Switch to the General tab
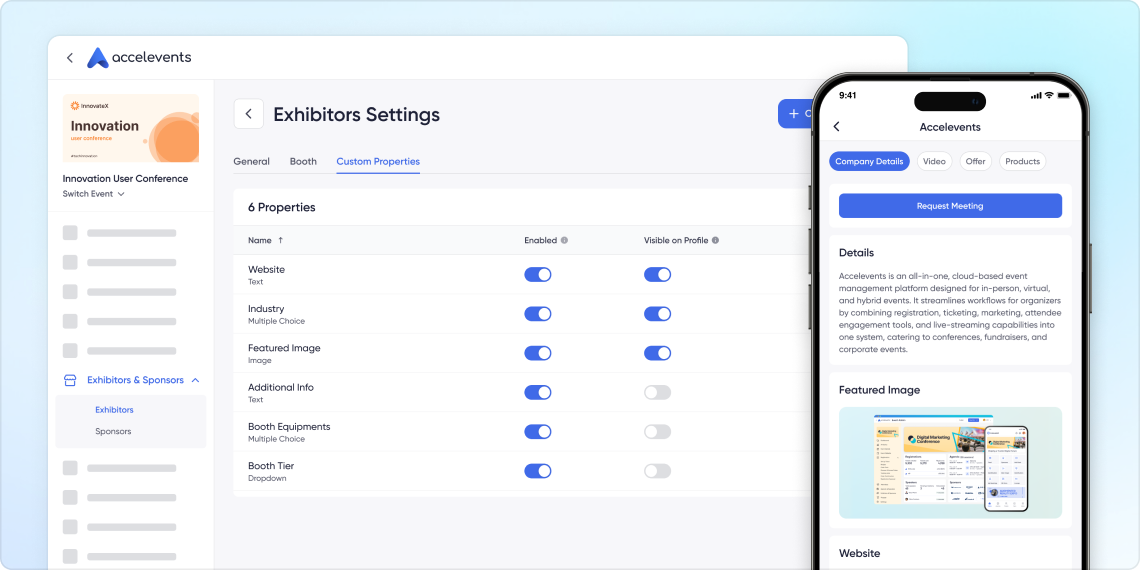The width and height of the screenshot is (1140, 570). 252,161
